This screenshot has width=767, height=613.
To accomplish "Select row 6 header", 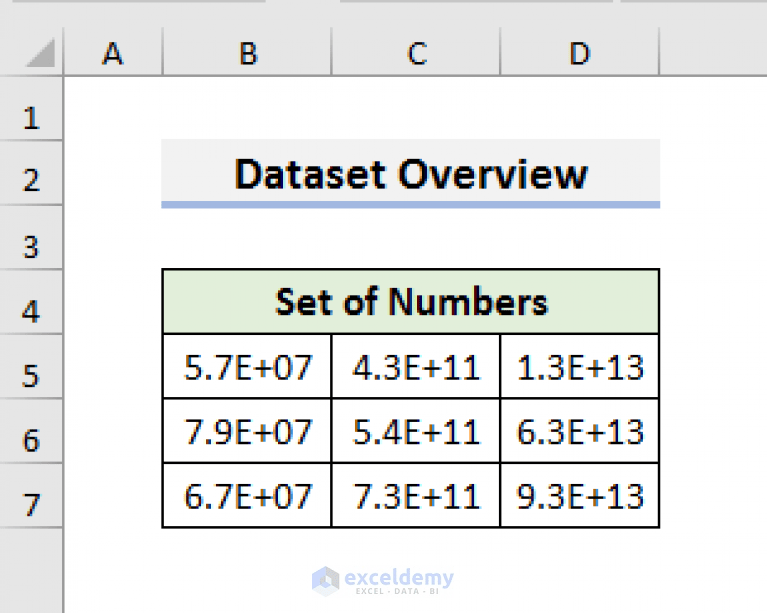I will tap(31, 431).
